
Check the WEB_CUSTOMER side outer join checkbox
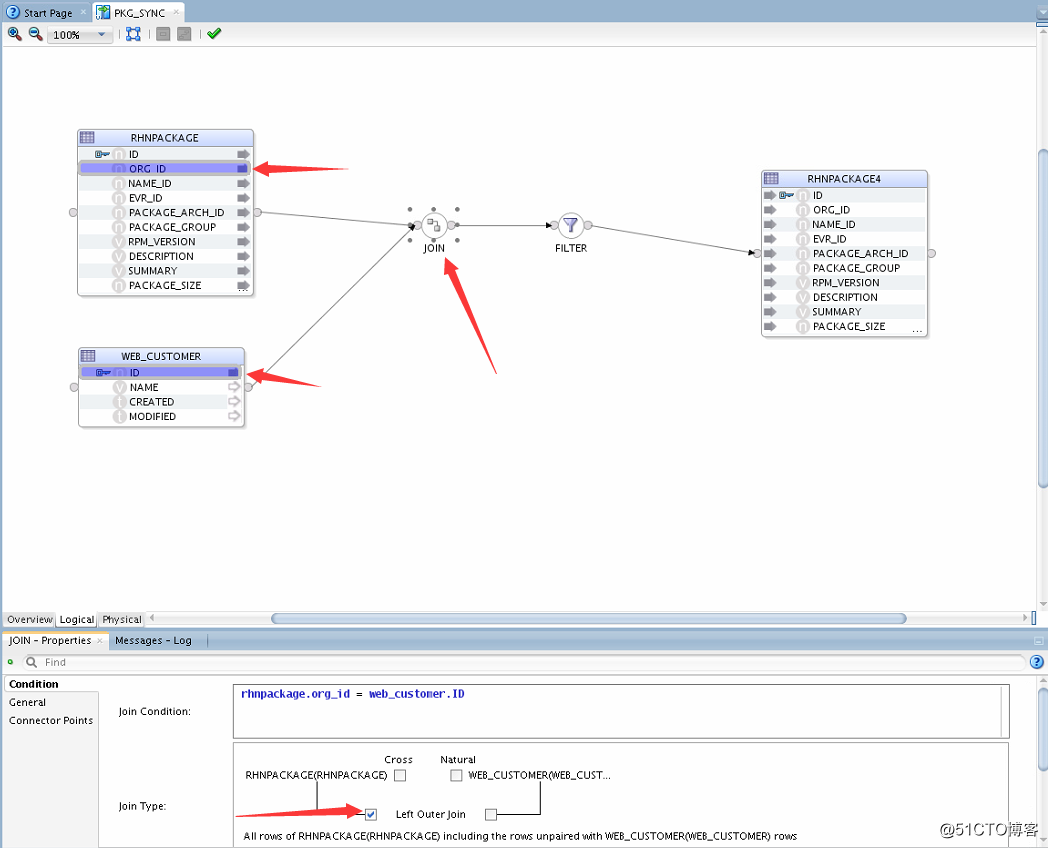pos(491,814)
